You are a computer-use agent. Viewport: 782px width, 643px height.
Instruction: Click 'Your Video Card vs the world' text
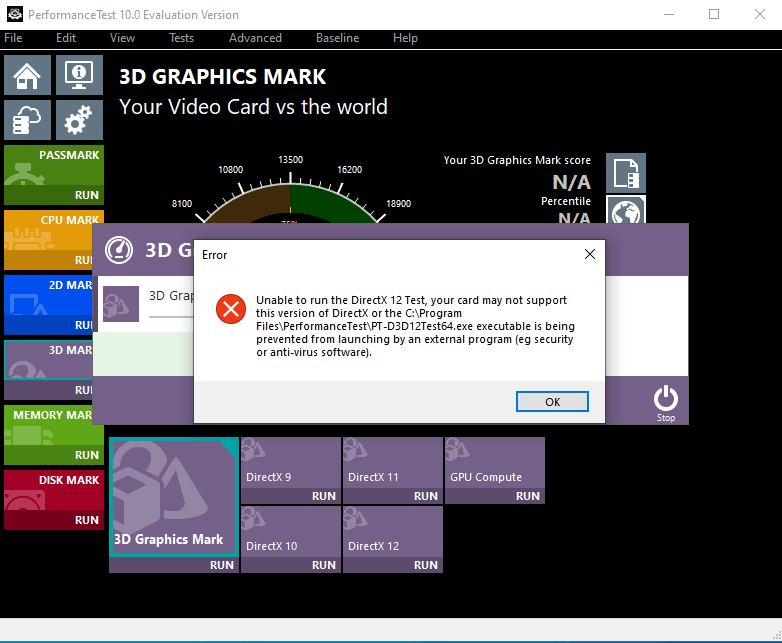pos(253,107)
